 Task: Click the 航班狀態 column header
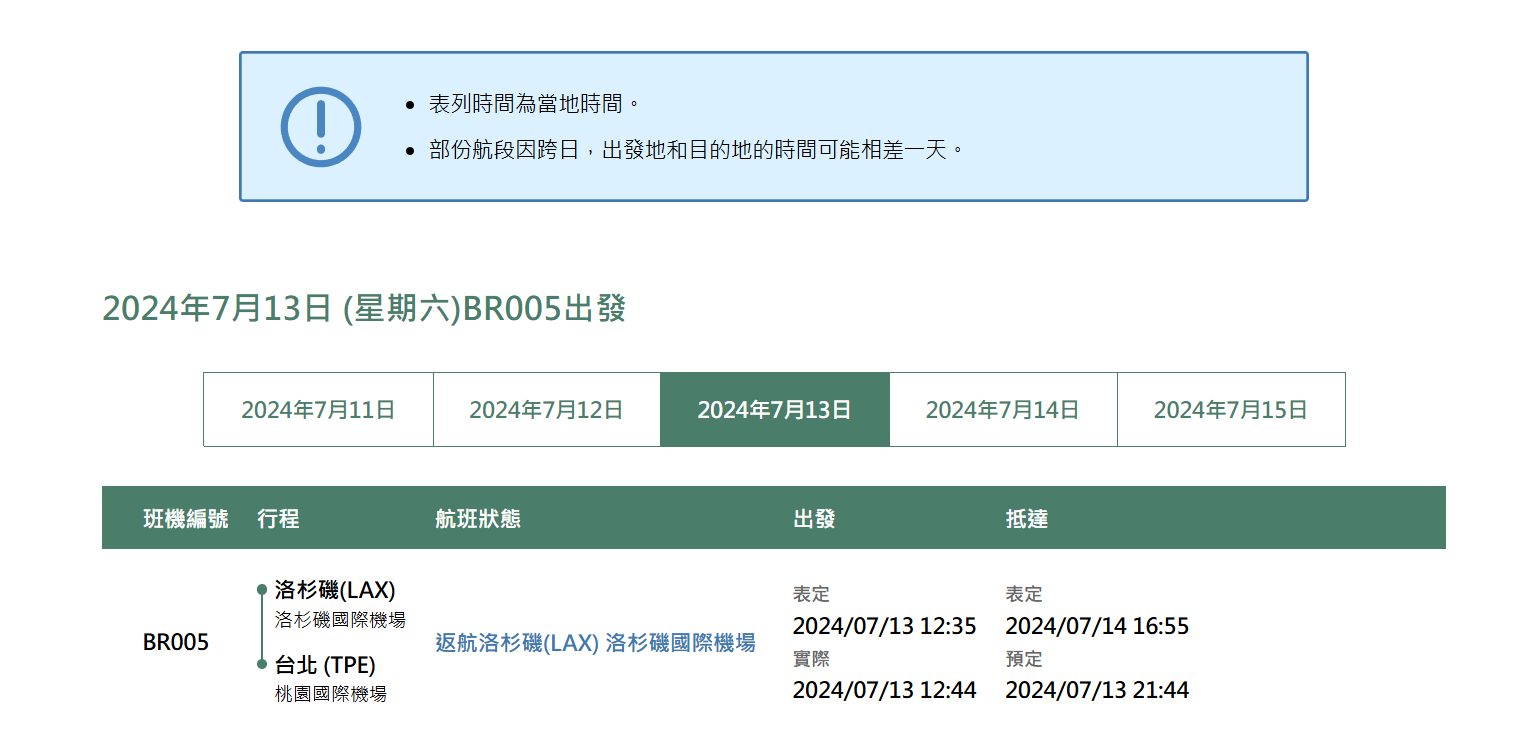pos(478,518)
